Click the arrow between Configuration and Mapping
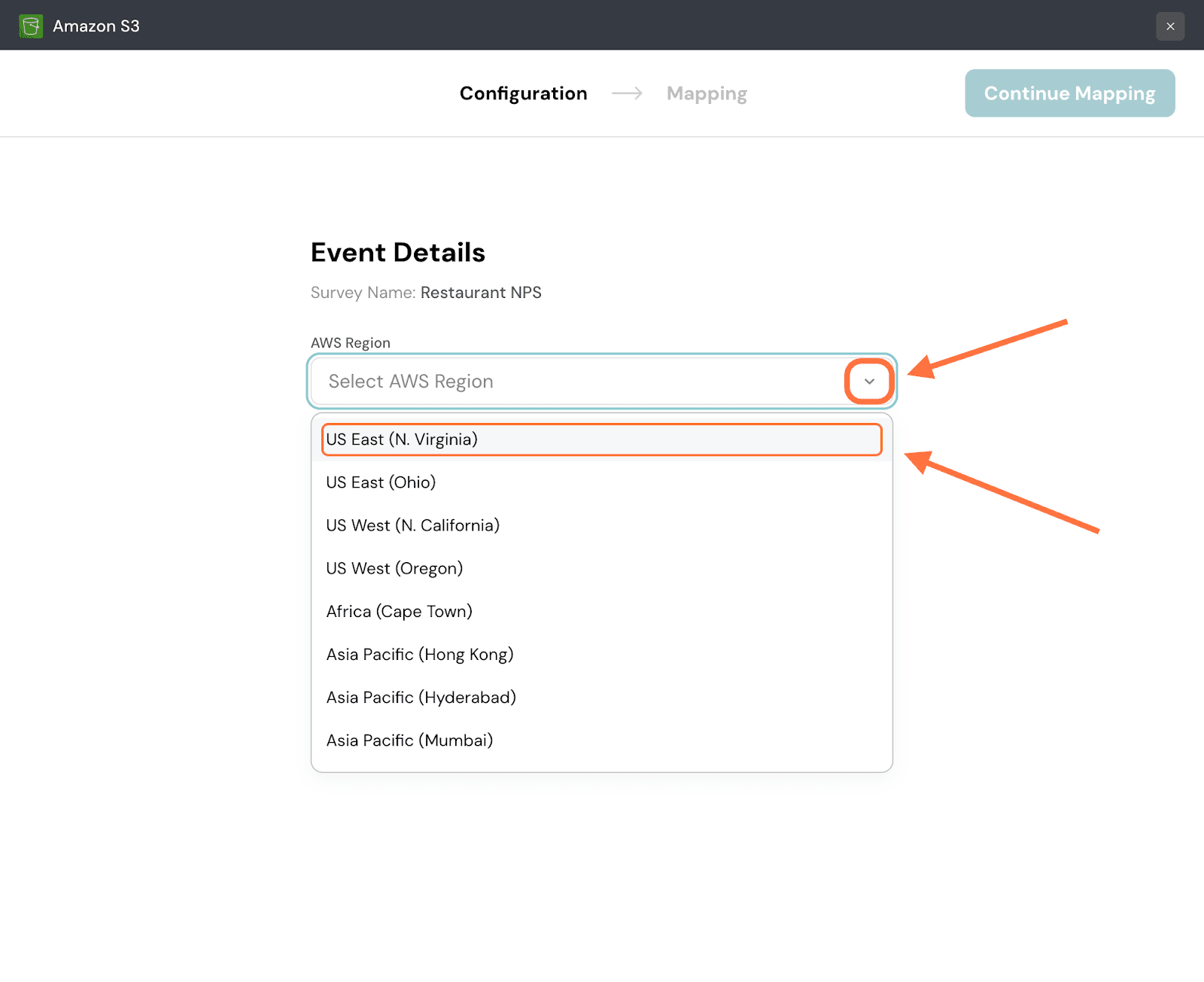 point(627,93)
